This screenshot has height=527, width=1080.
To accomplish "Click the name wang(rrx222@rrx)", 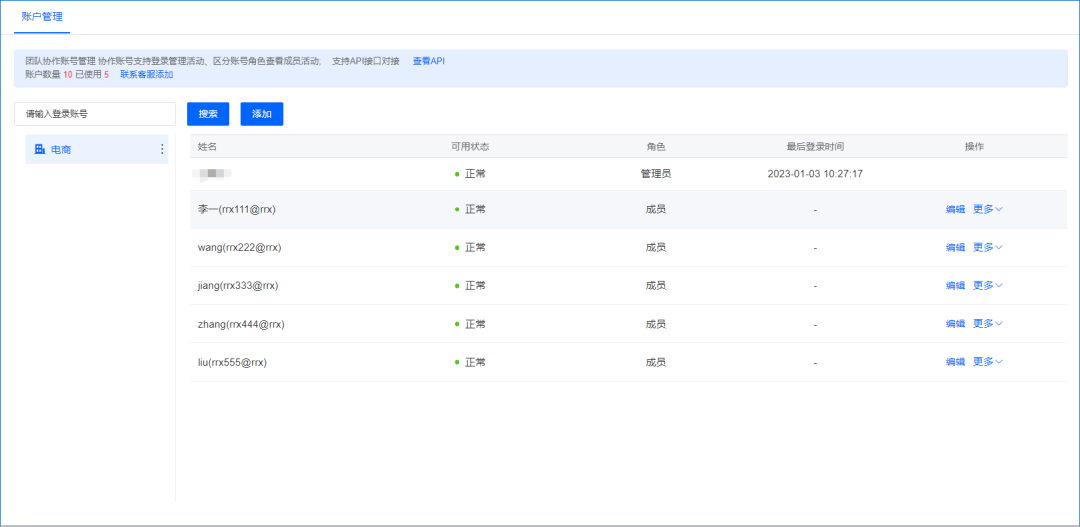I will [240, 247].
